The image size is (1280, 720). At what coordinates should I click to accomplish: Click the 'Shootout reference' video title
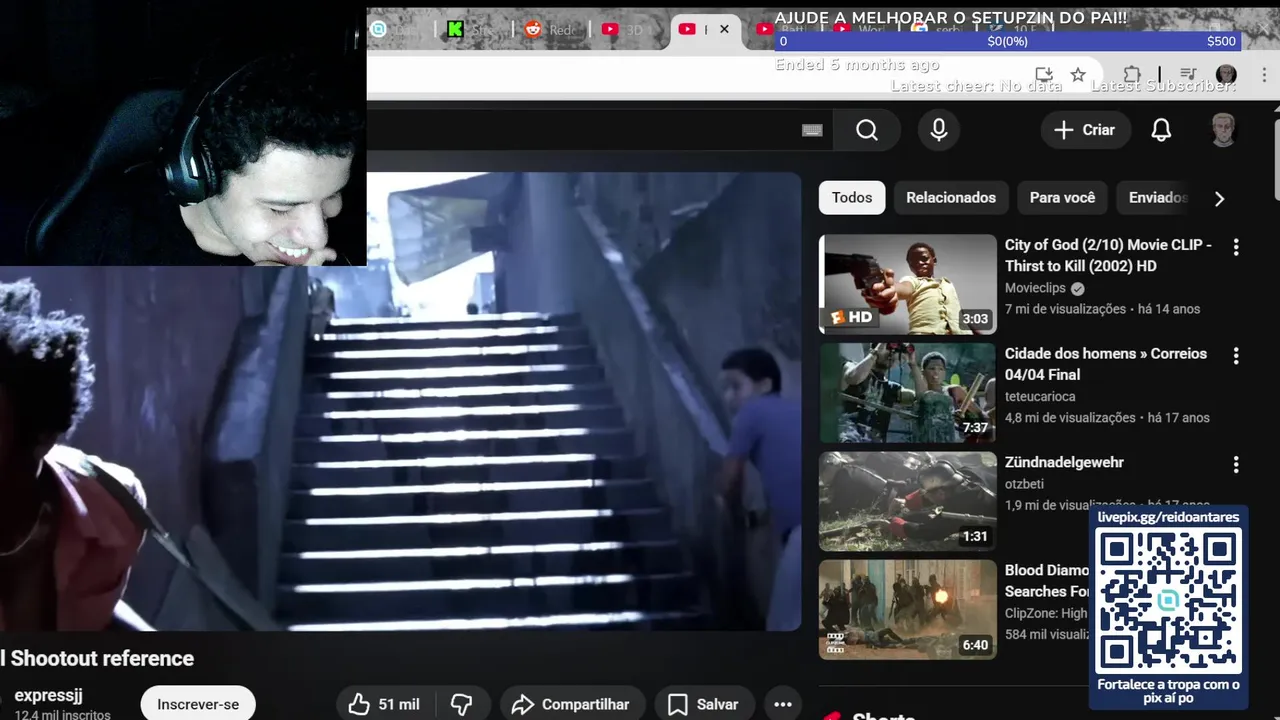(97, 658)
